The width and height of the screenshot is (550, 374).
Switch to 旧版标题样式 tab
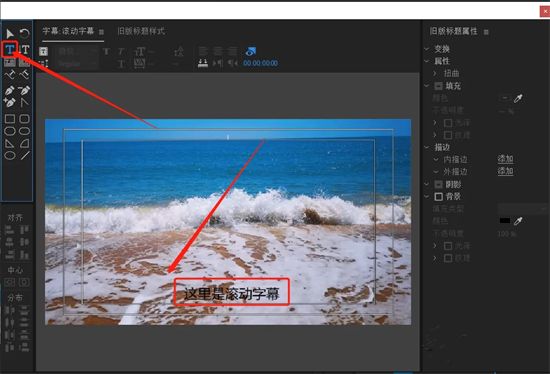pyautogui.click(x=141, y=31)
